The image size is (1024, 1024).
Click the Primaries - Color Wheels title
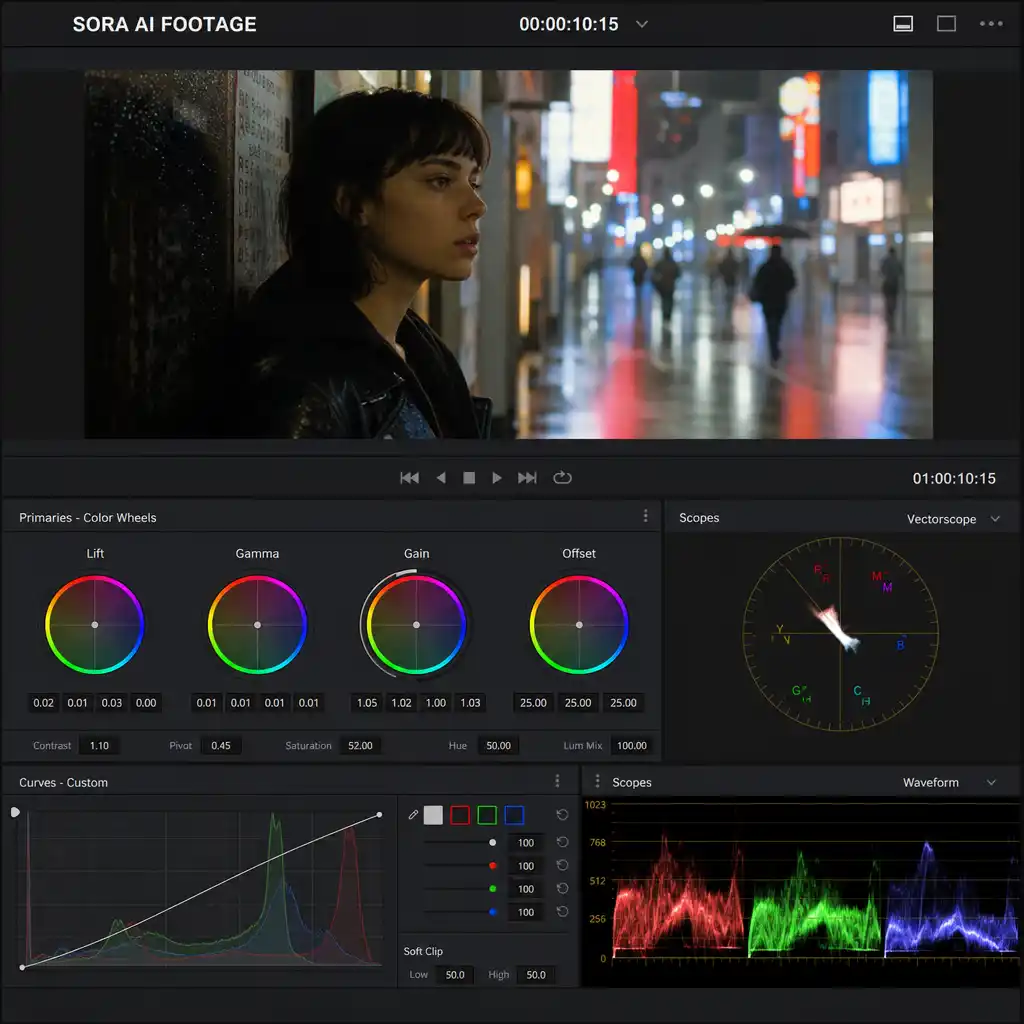pyautogui.click(x=88, y=517)
